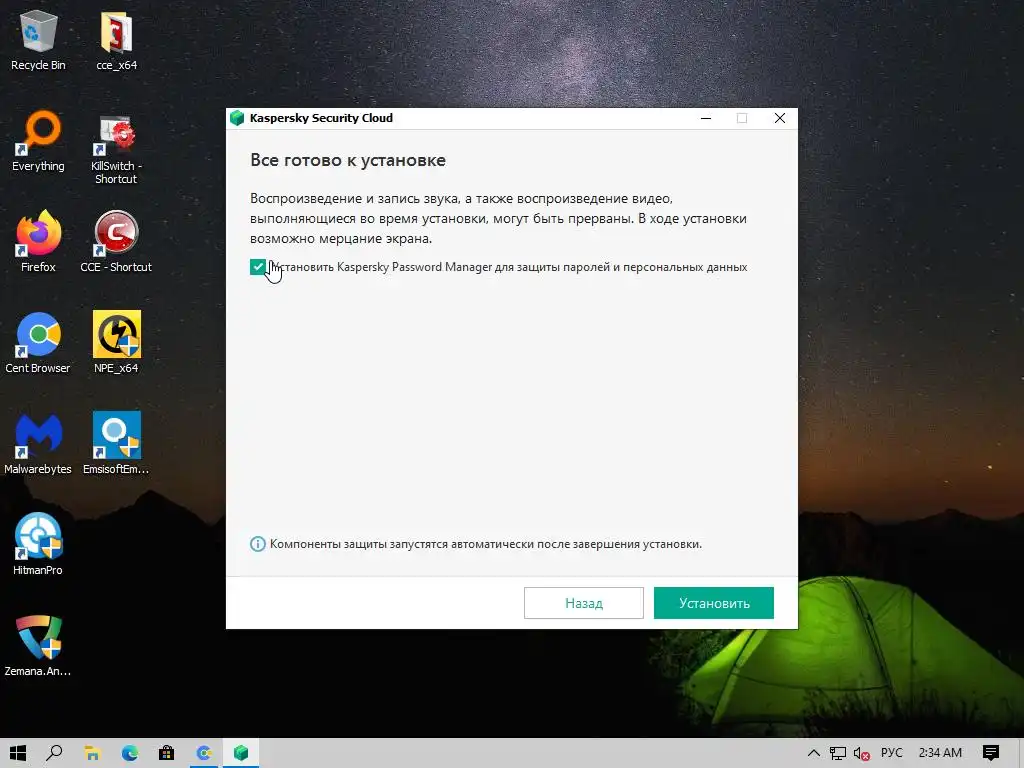Open Microsoft Store from the taskbar
Viewport: 1024px width, 768px height.
(167, 753)
